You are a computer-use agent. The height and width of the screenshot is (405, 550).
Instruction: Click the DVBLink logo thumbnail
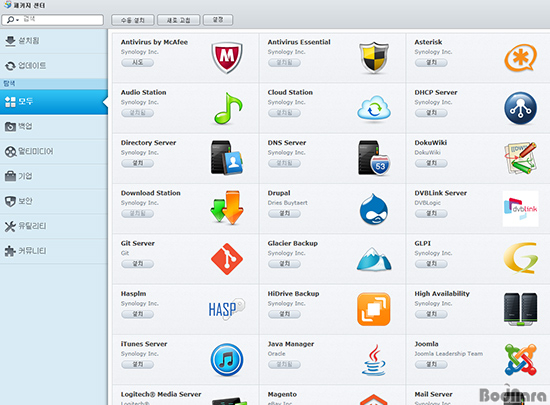coord(521,209)
